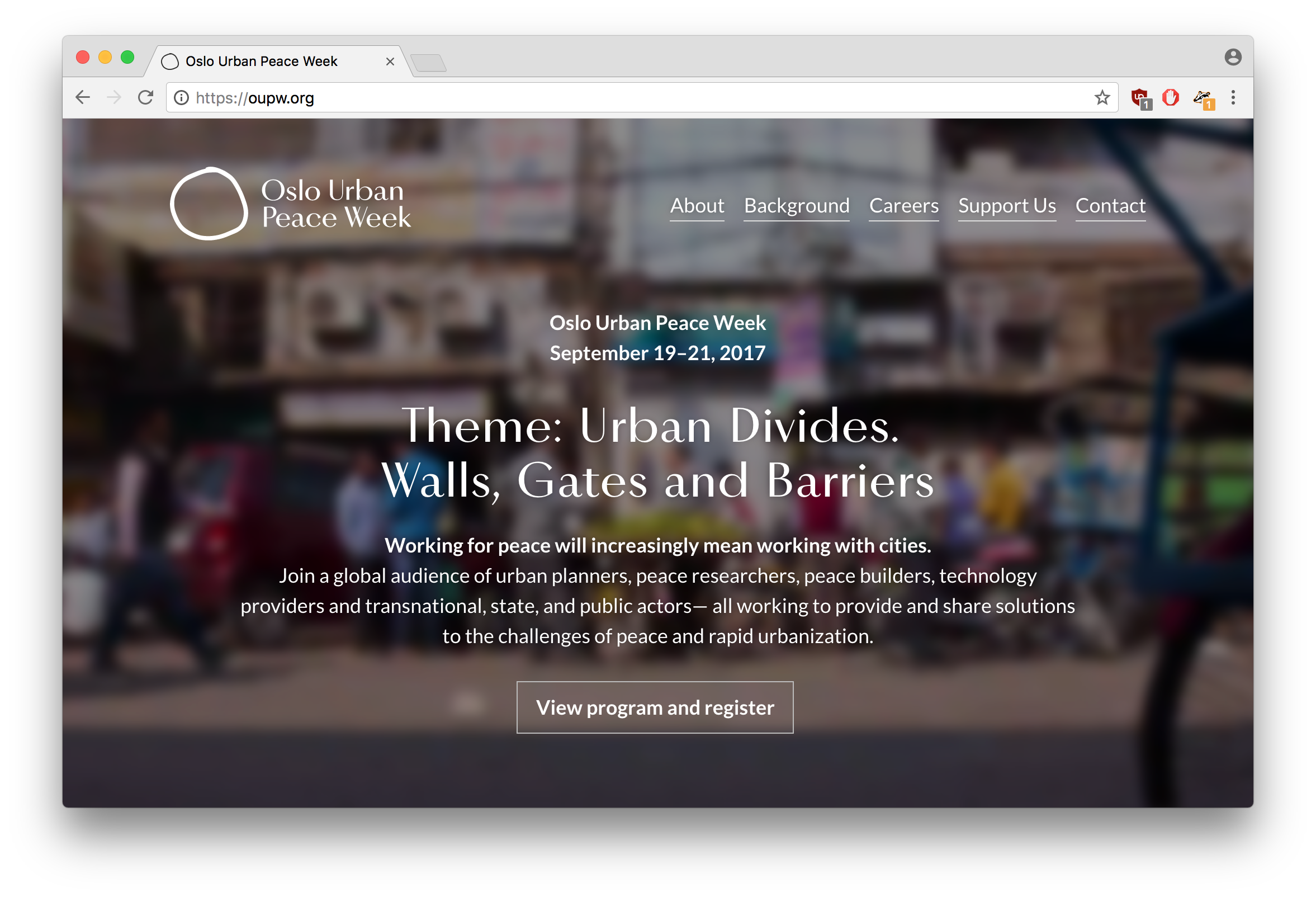The image size is (1316, 897).
Task: Click the Privacy Badger extension icon
Action: [x=1202, y=98]
